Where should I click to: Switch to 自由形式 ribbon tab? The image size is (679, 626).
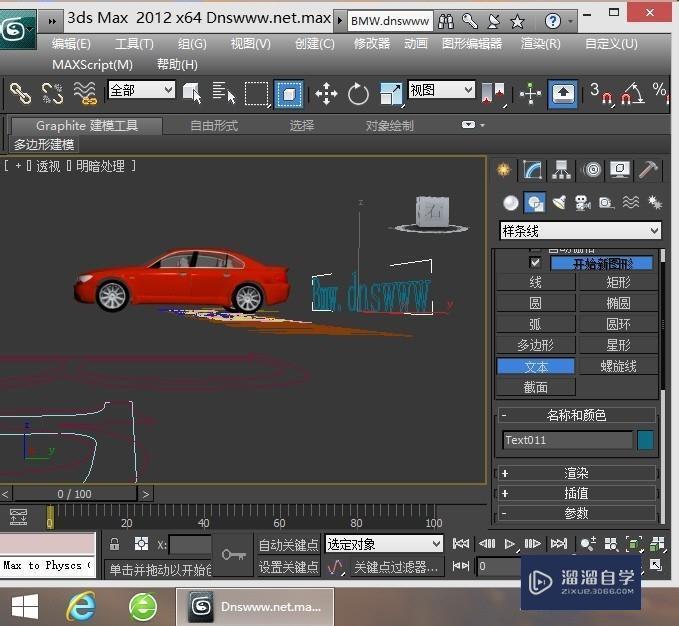click(214, 126)
